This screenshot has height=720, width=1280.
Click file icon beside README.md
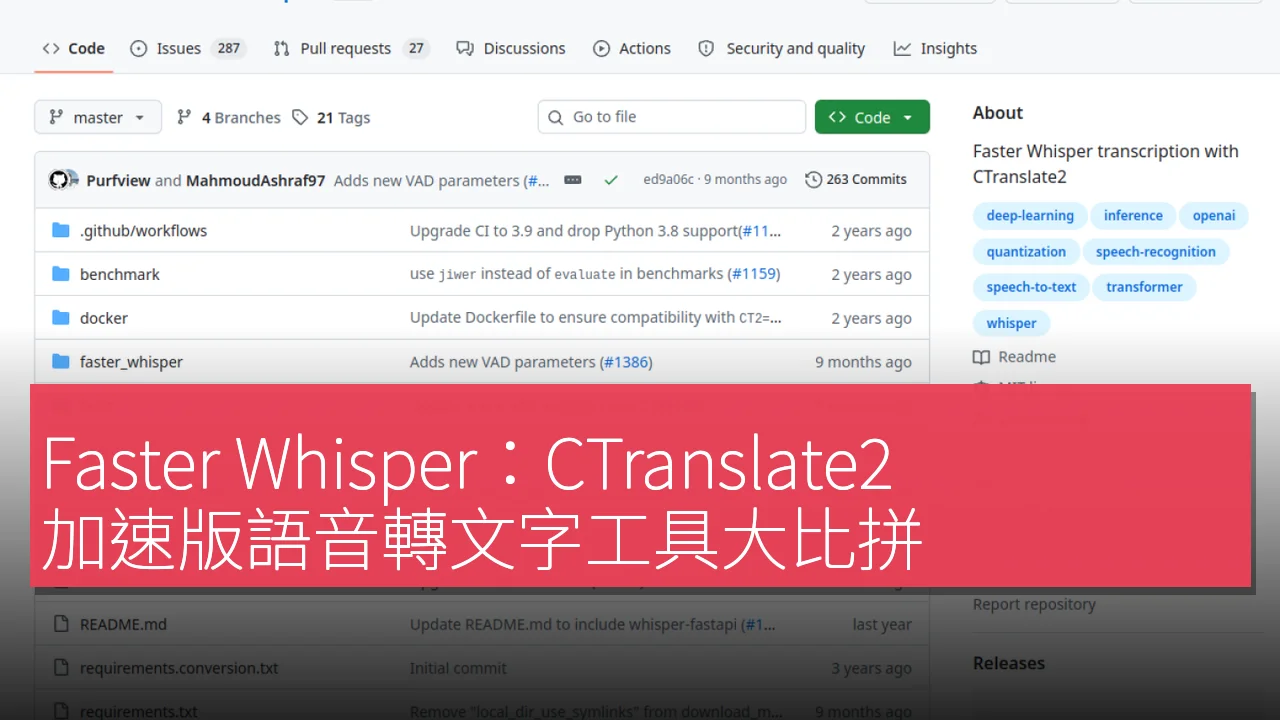[60, 624]
